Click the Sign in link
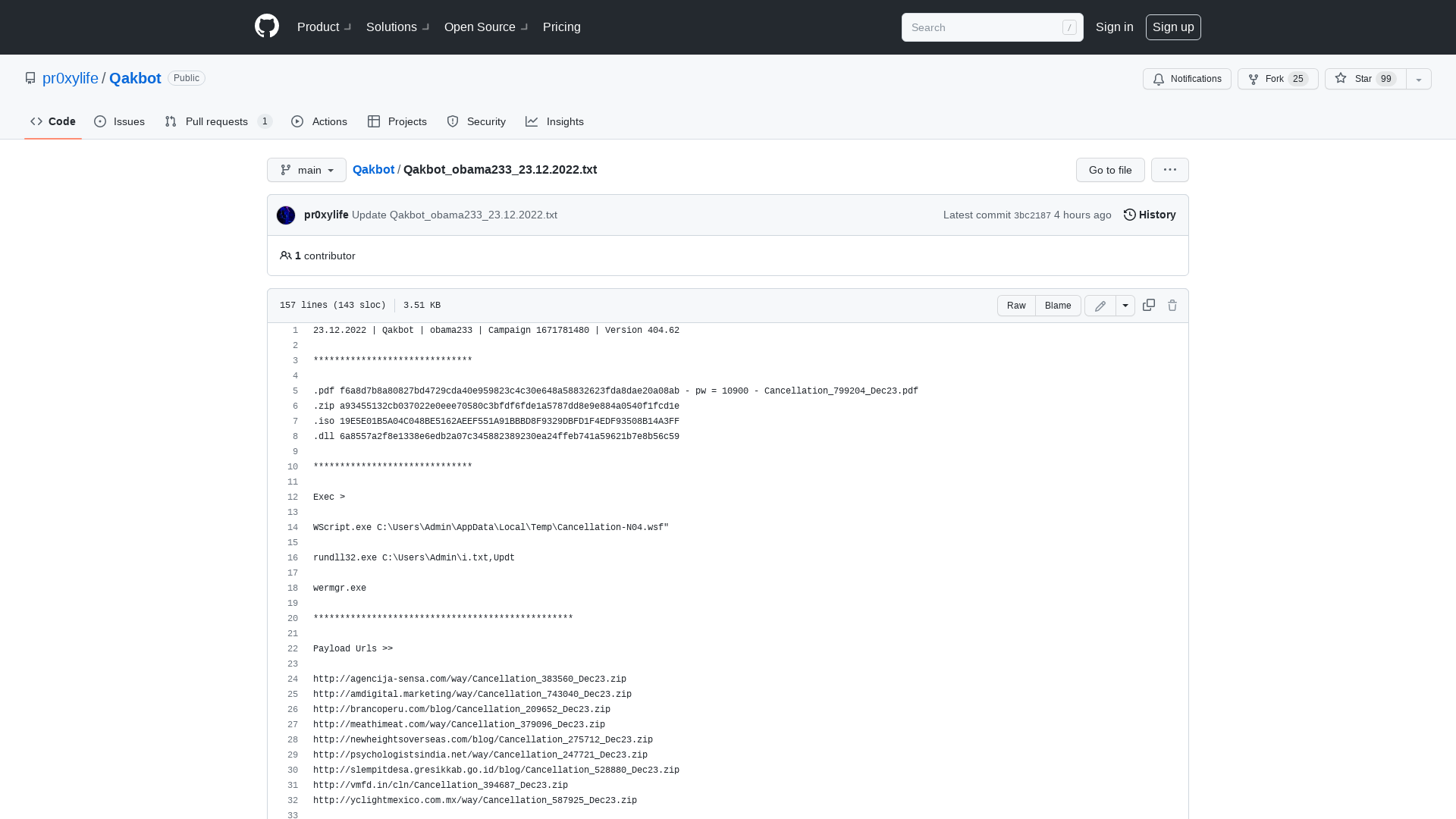The height and width of the screenshot is (819, 1456). (1114, 27)
